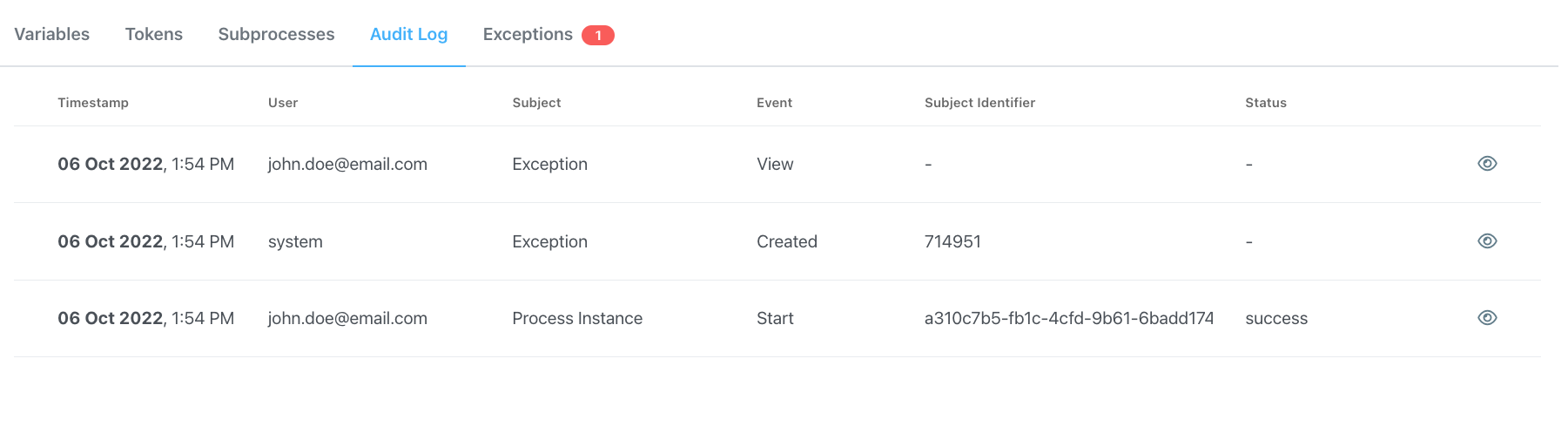Click eye icon for Exception Created row
The height and width of the screenshot is (440, 1568).
1487,241
